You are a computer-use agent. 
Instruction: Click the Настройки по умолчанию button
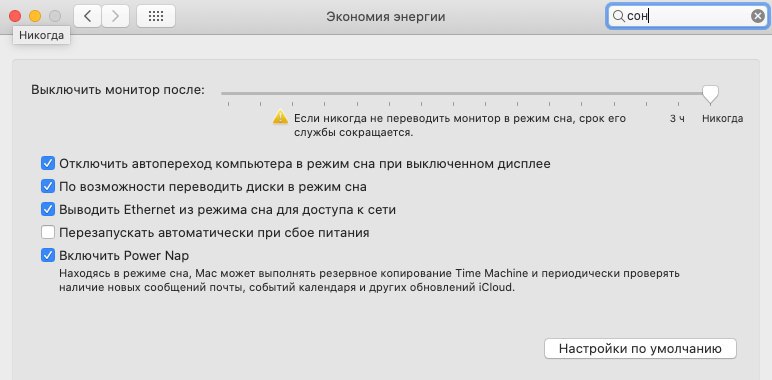(640, 348)
